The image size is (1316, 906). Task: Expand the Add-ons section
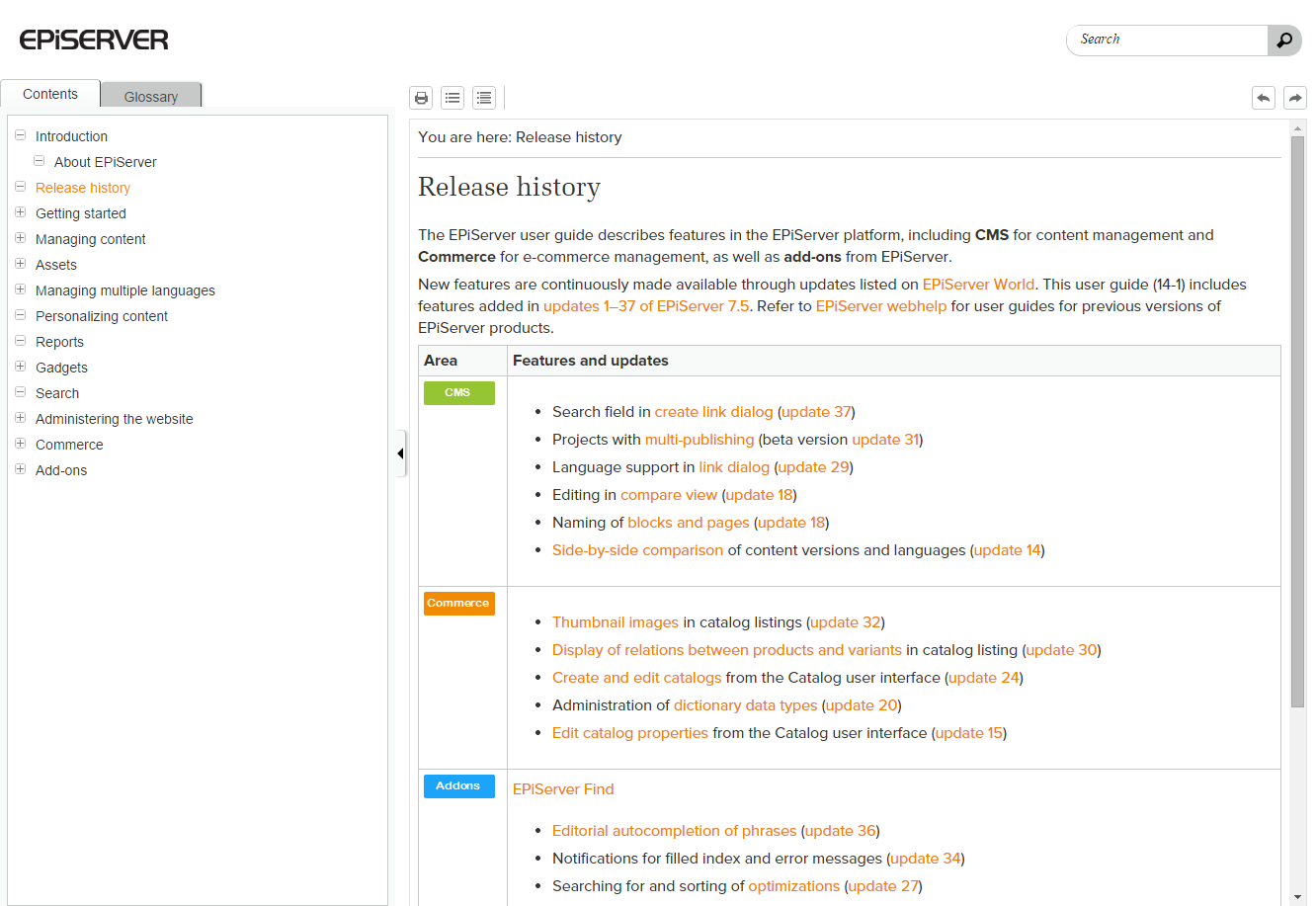(x=20, y=469)
